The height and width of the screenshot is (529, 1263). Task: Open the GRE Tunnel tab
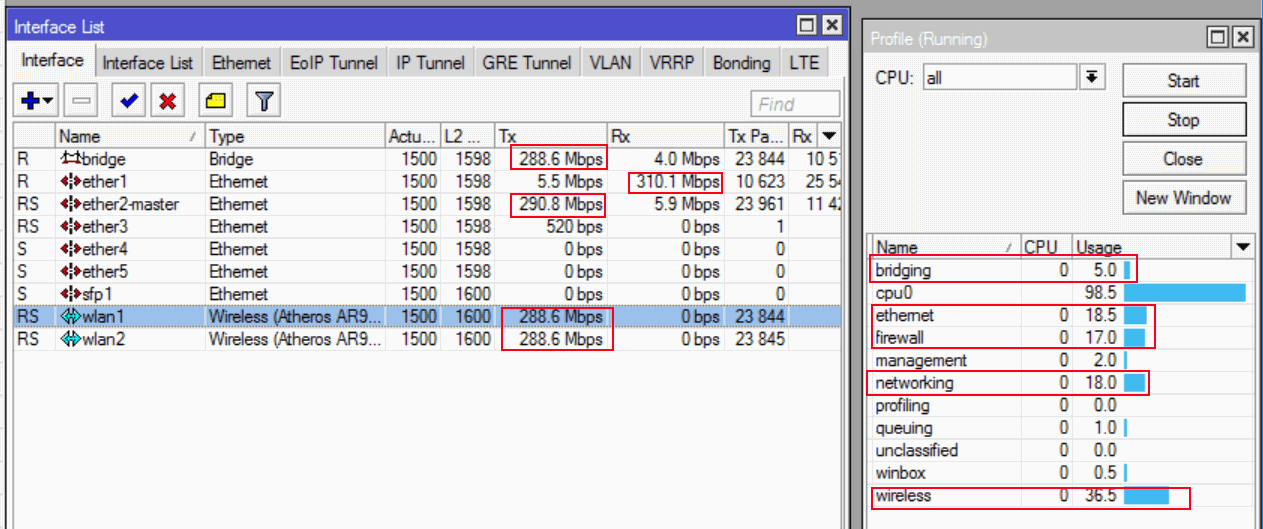pyautogui.click(x=527, y=62)
